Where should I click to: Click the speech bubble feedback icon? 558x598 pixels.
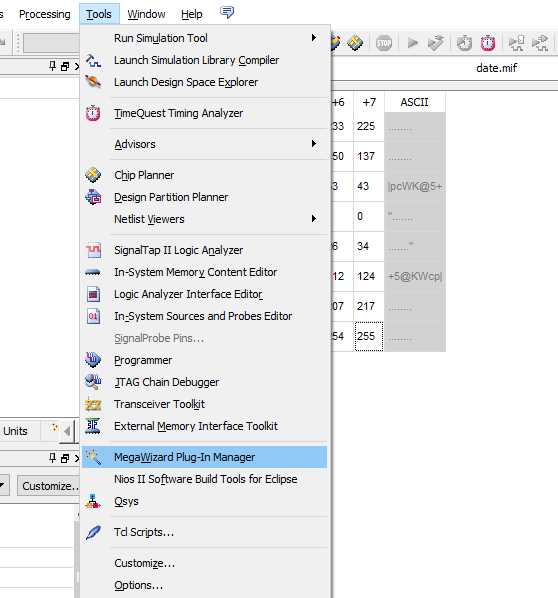point(227,13)
